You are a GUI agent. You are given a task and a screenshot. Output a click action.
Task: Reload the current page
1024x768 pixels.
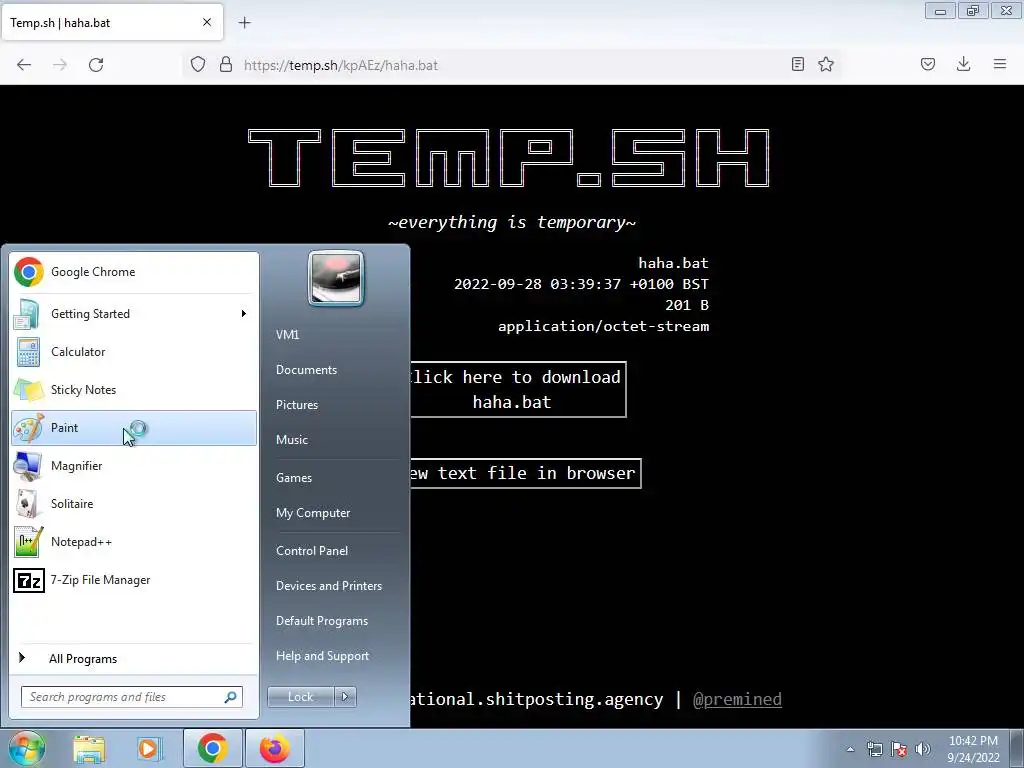96,65
